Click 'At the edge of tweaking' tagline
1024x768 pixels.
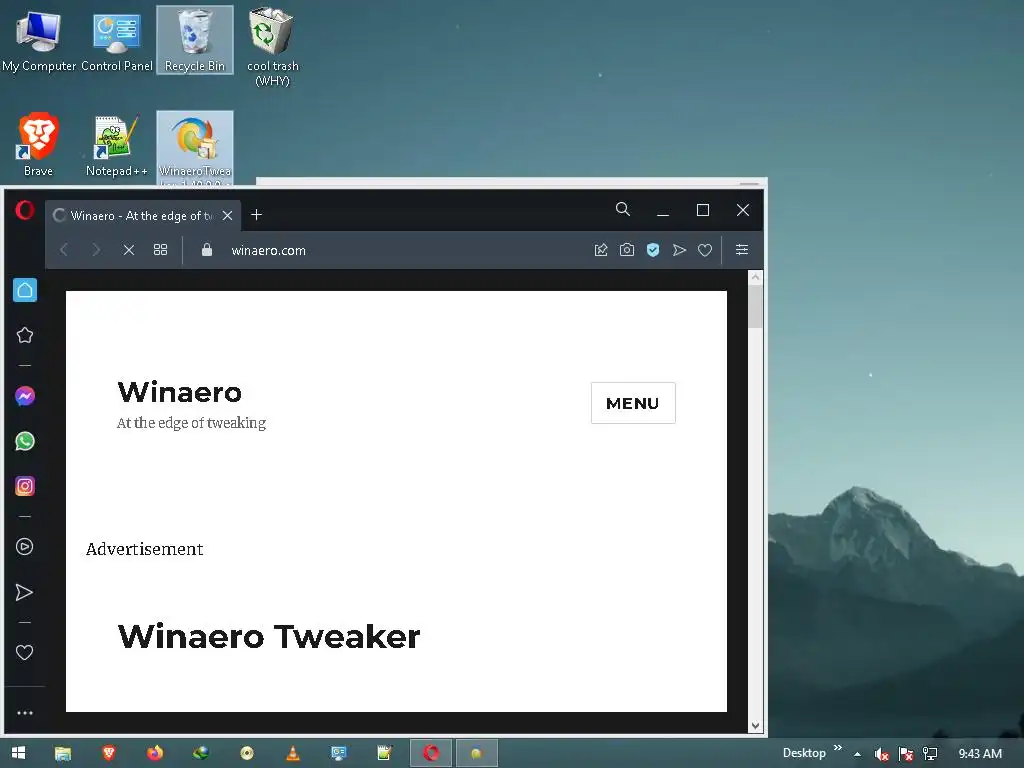(x=191, y=423)
